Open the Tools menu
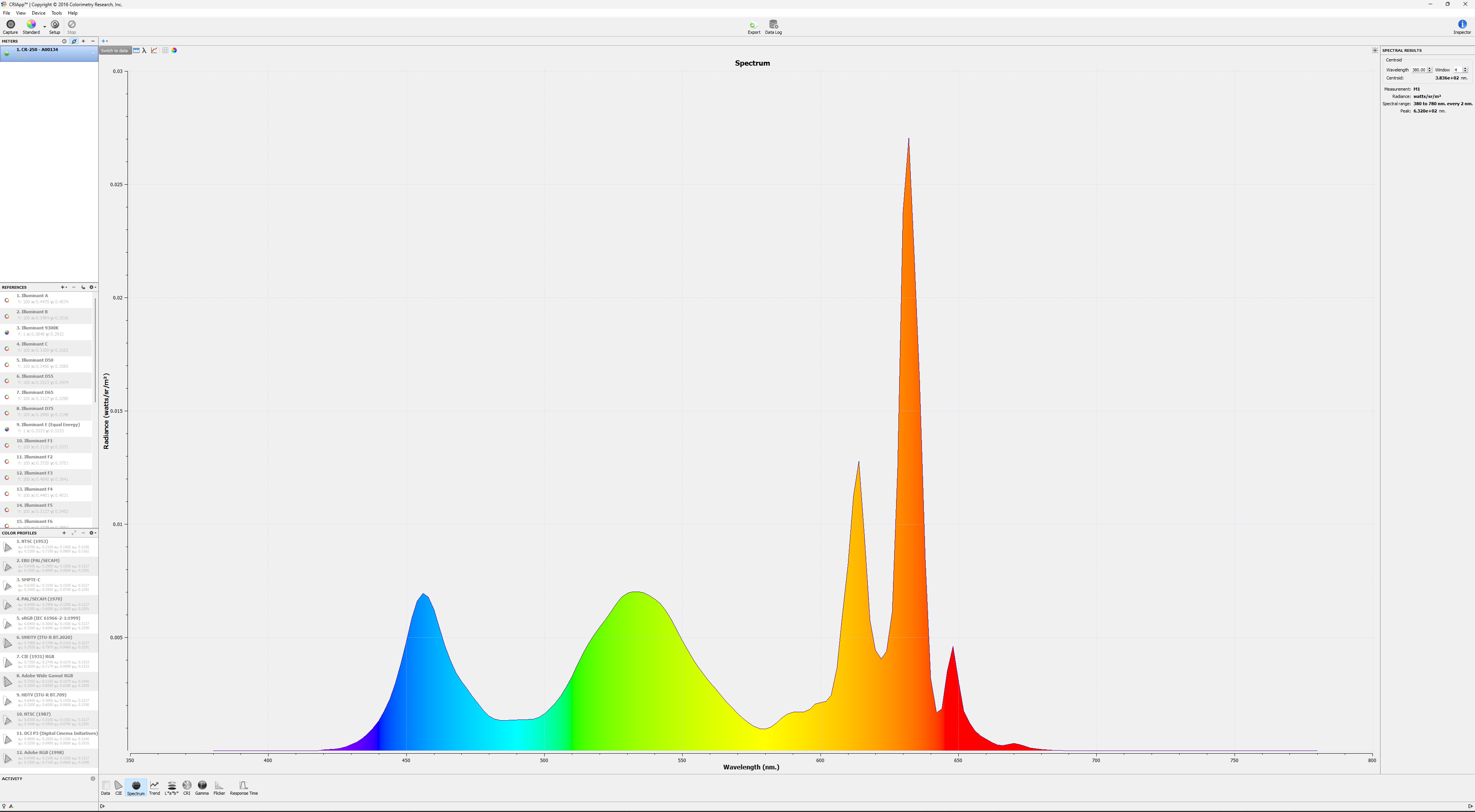Viewport: 1475px width, 812px height. pyautogui.click(x=56, y=13)
